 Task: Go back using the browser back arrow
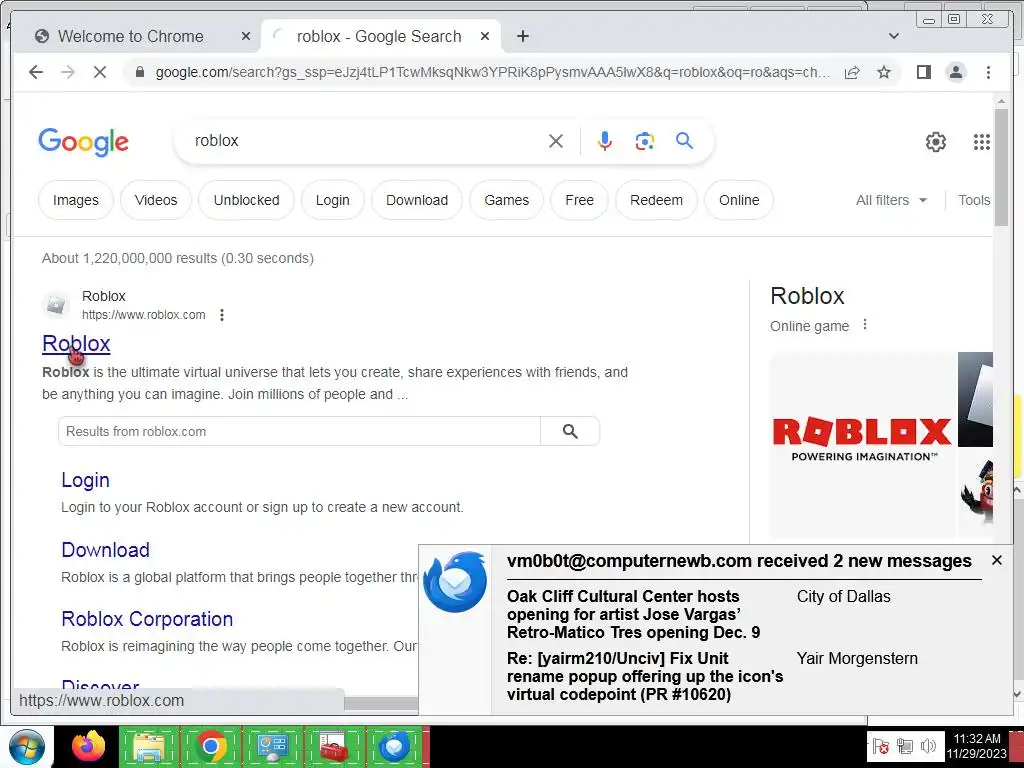(x=36, y=72)
